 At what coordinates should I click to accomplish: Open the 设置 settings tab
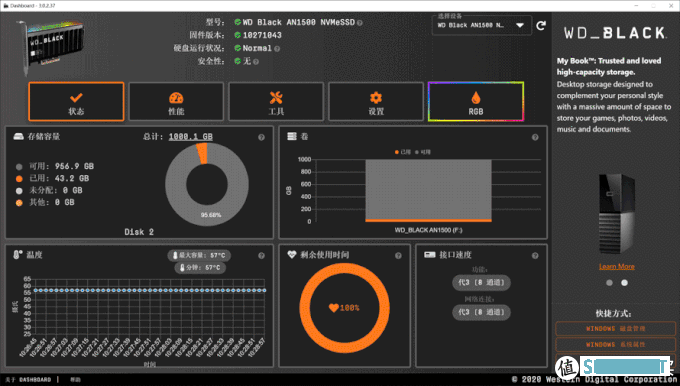point(376,101)
